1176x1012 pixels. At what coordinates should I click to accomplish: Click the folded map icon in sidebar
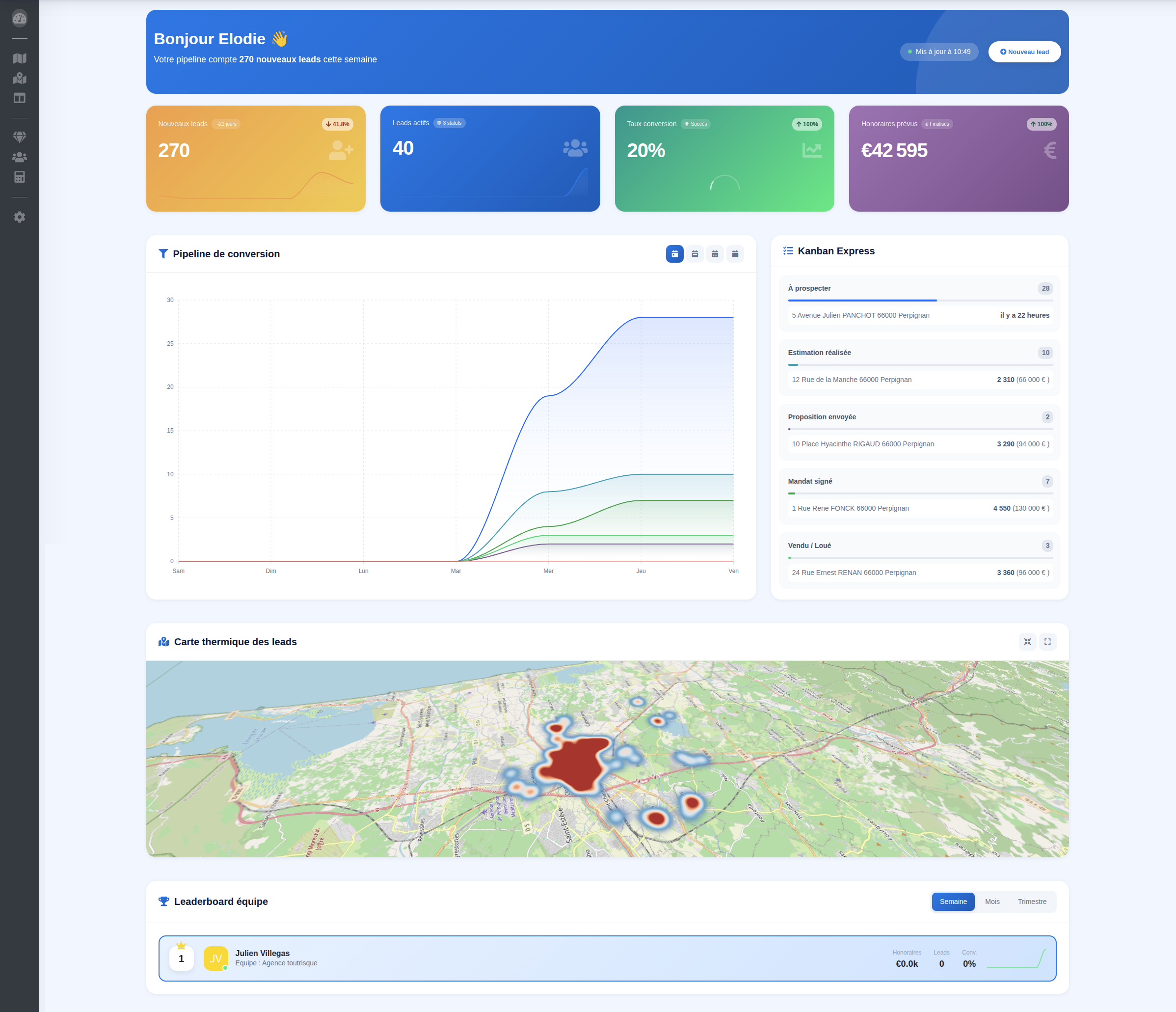click(x=19, y=58)
